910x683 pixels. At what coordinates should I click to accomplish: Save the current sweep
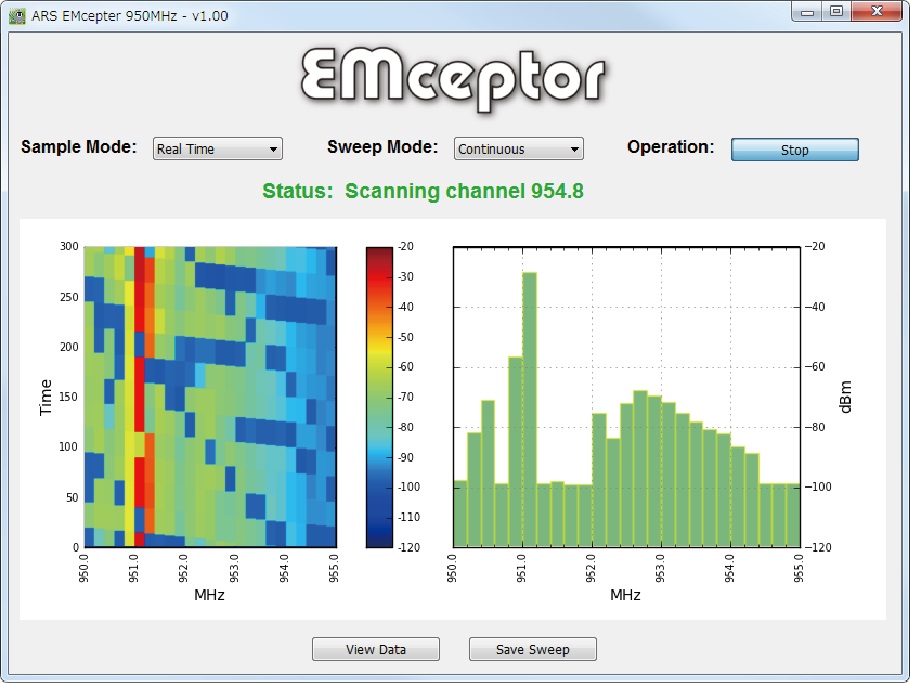coord(533,649)
